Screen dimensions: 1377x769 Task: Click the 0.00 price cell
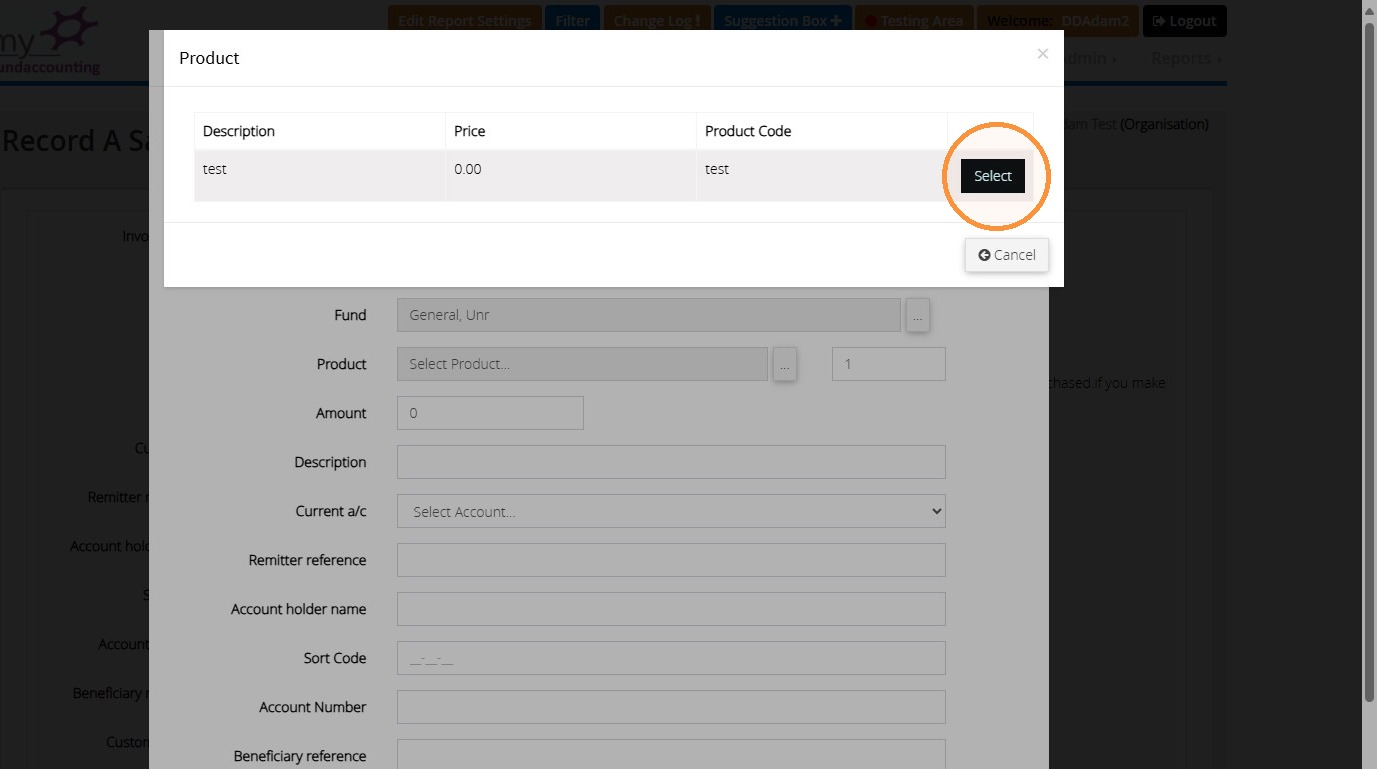click(x=571, y=176)
